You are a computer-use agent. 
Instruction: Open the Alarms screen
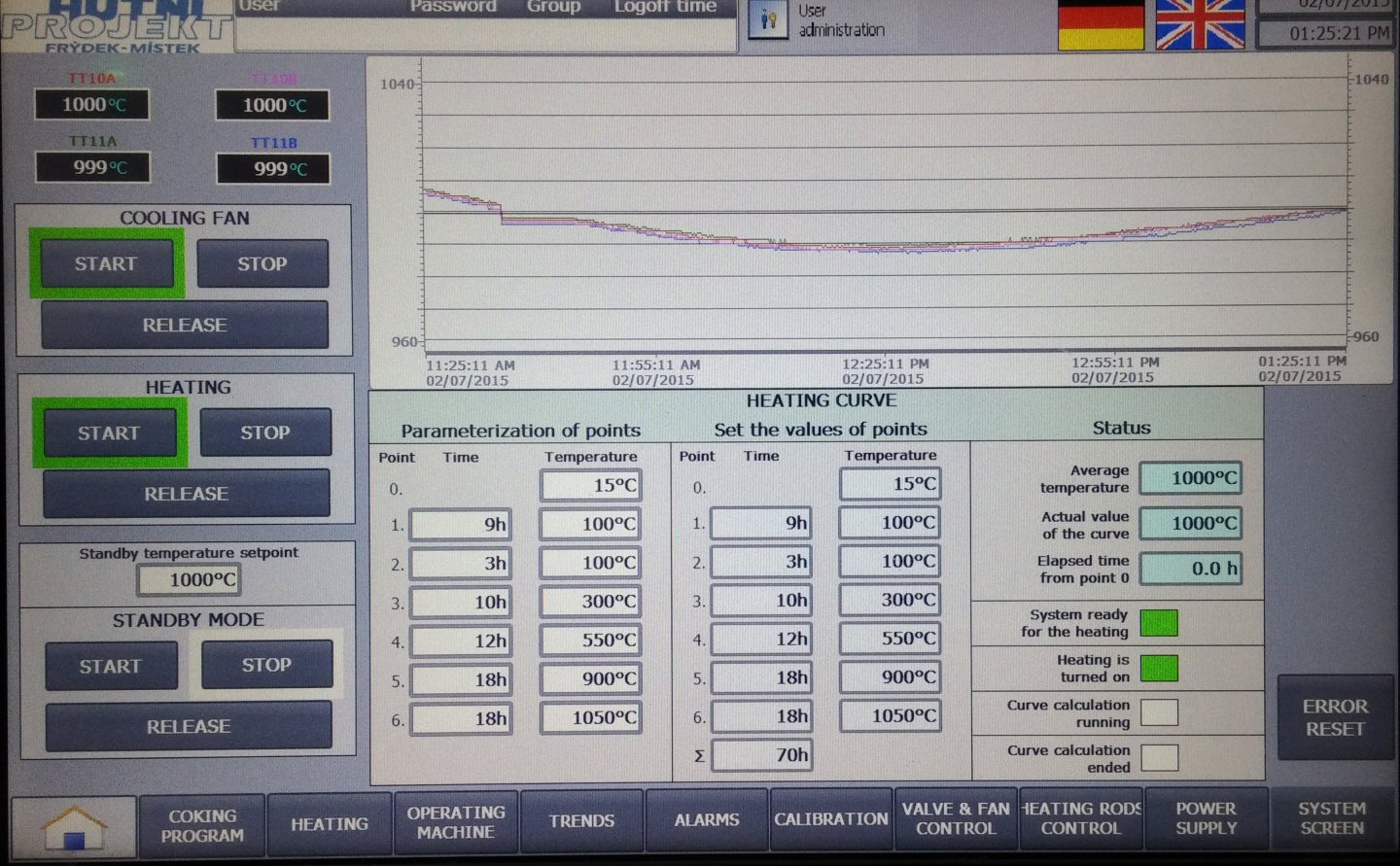707,820
